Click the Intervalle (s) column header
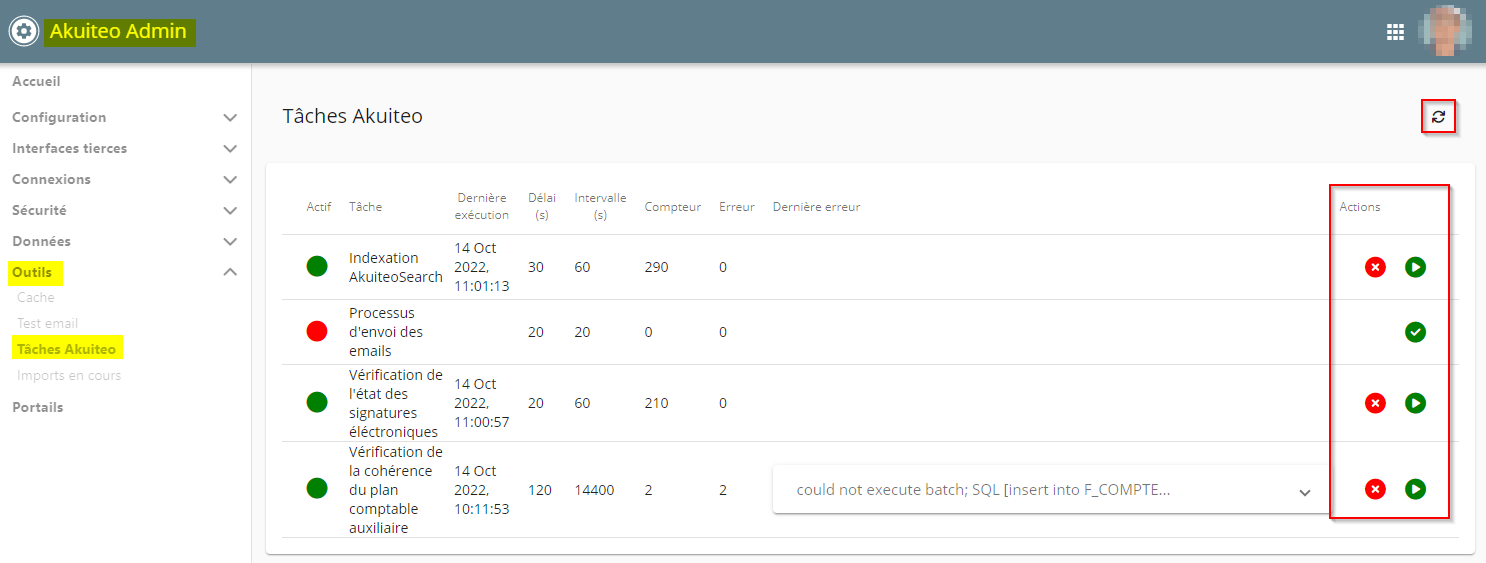Viewport: 1486px width, 563px height. [x=600, y=207]
